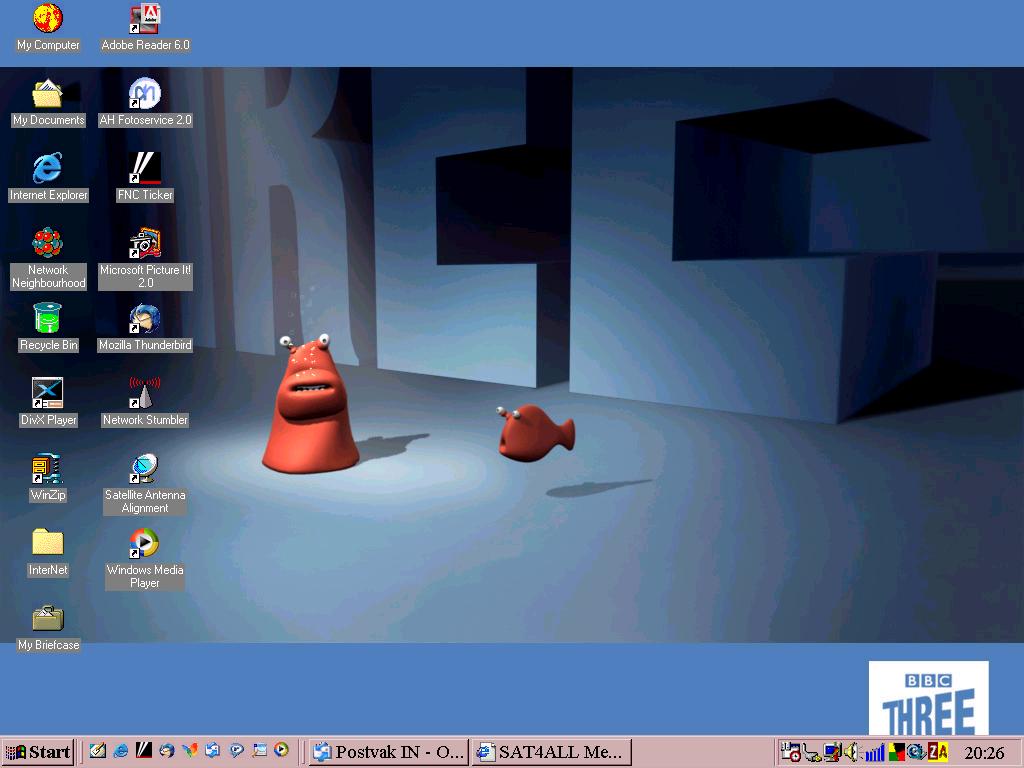Launch FNC Ticker from Quick Launch
Image resolution: width=1024 pixels, height=768 pixels.
click(144, 751)
